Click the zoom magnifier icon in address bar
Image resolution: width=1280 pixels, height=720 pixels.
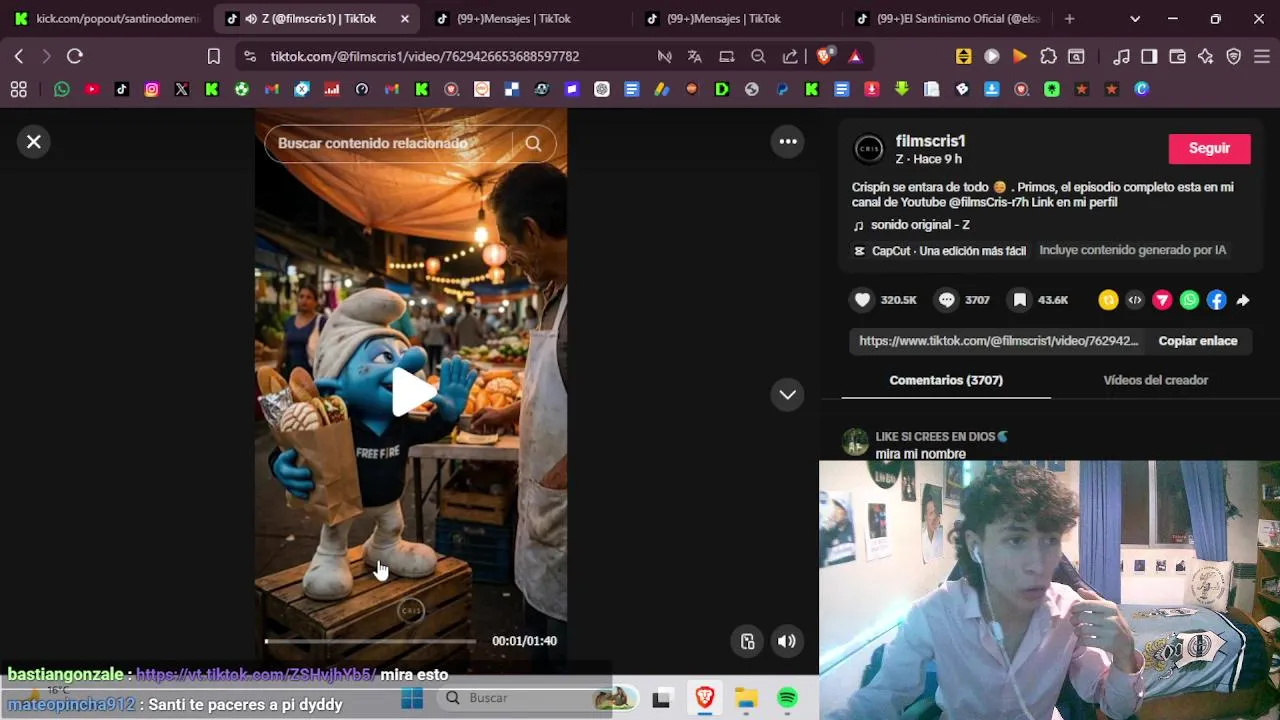(x=758, y=56)
